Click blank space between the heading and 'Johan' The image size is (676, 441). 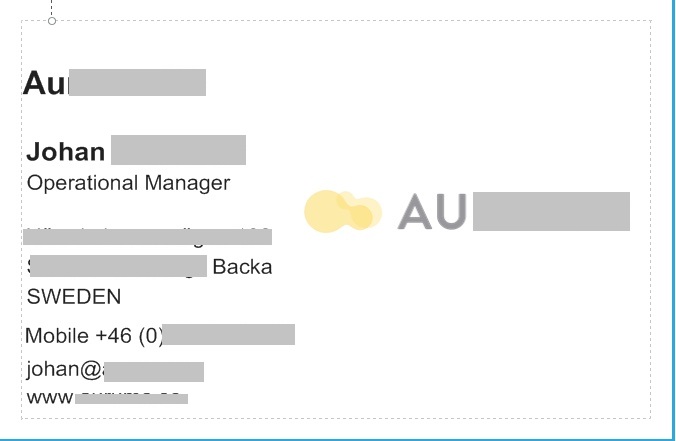(x=129, y=116)
